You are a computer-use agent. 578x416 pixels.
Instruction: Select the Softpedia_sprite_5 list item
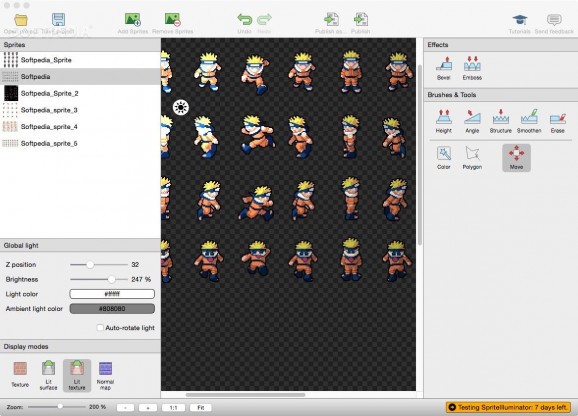[x=80, y=143]
